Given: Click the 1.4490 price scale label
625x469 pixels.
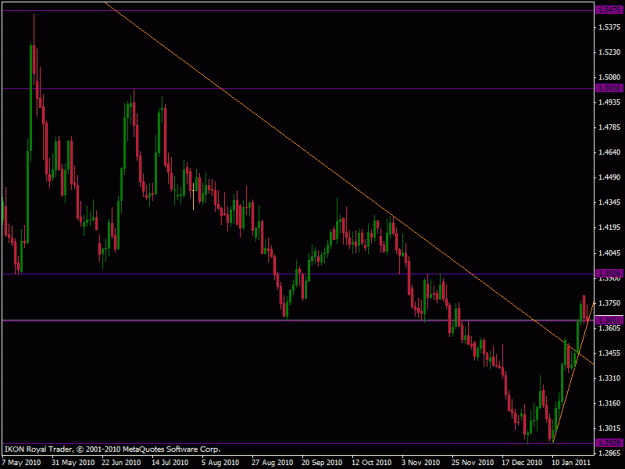Looking at the screenshot, I should click(x=609, y=177).
